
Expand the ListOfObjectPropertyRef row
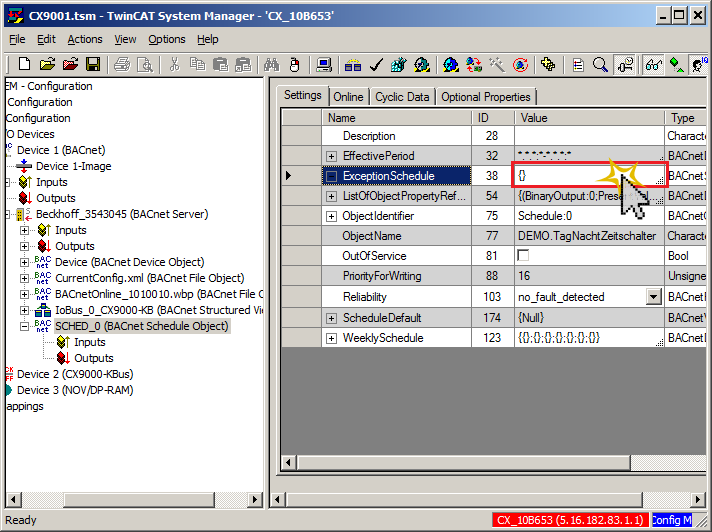(331, 196)
